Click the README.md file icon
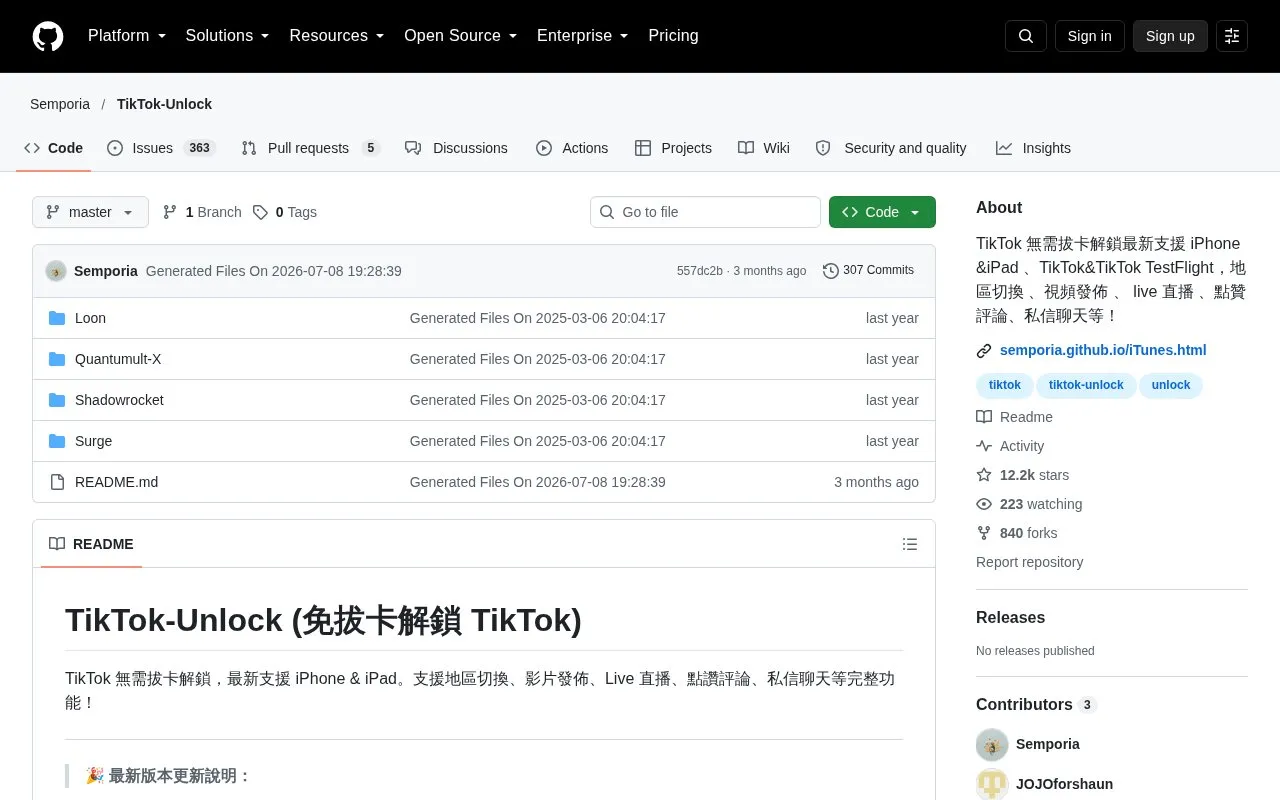 click(57, 482)
